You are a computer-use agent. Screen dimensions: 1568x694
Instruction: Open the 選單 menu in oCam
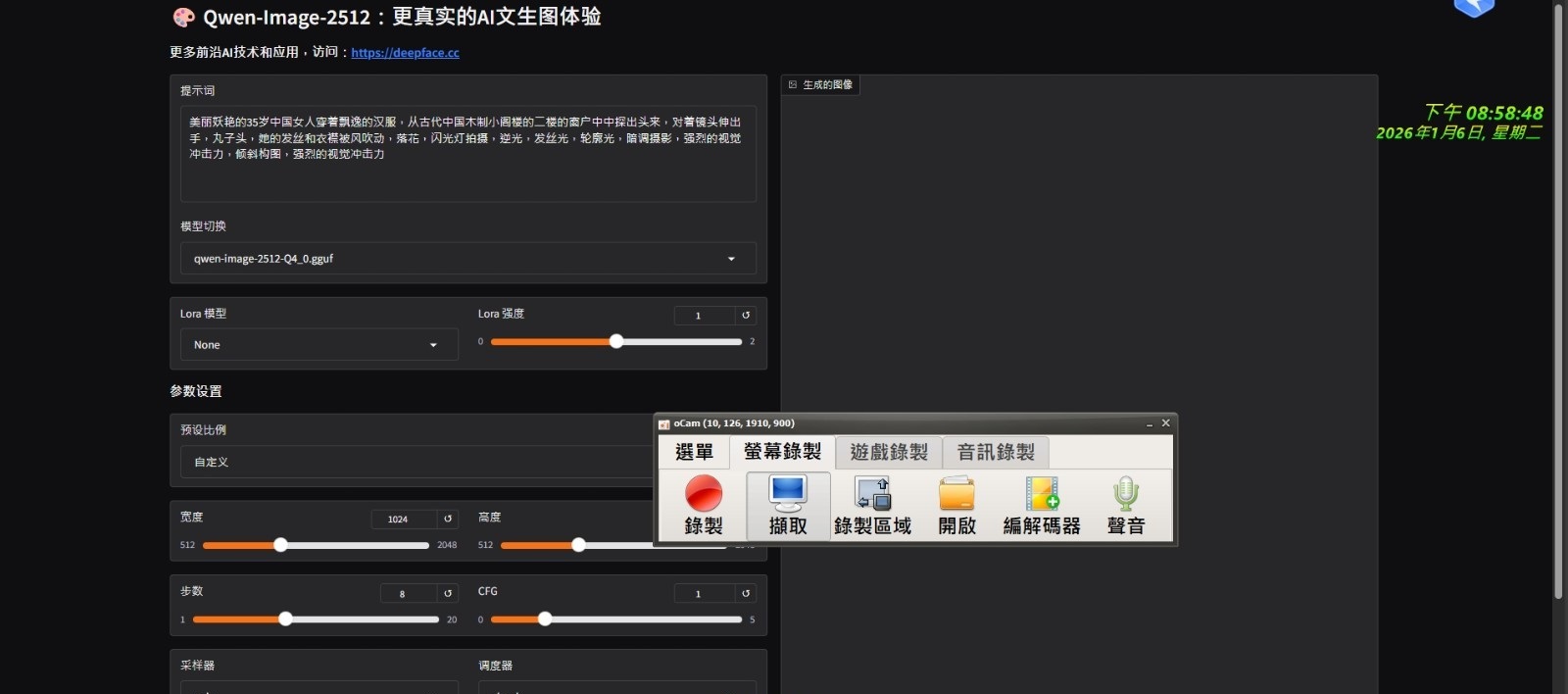click(x=694, y=452)
